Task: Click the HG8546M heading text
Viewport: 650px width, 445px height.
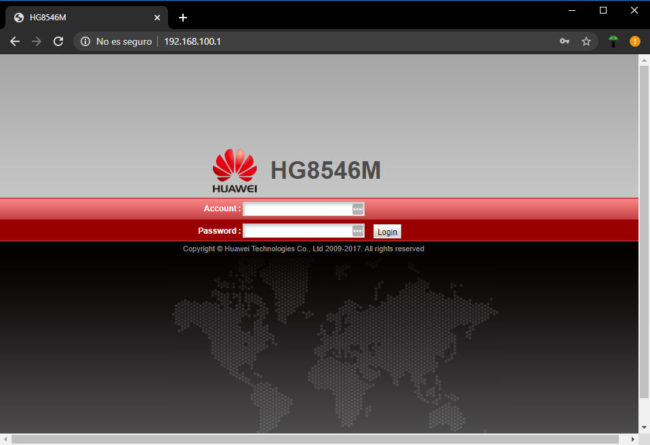Action: pos(326,170)
